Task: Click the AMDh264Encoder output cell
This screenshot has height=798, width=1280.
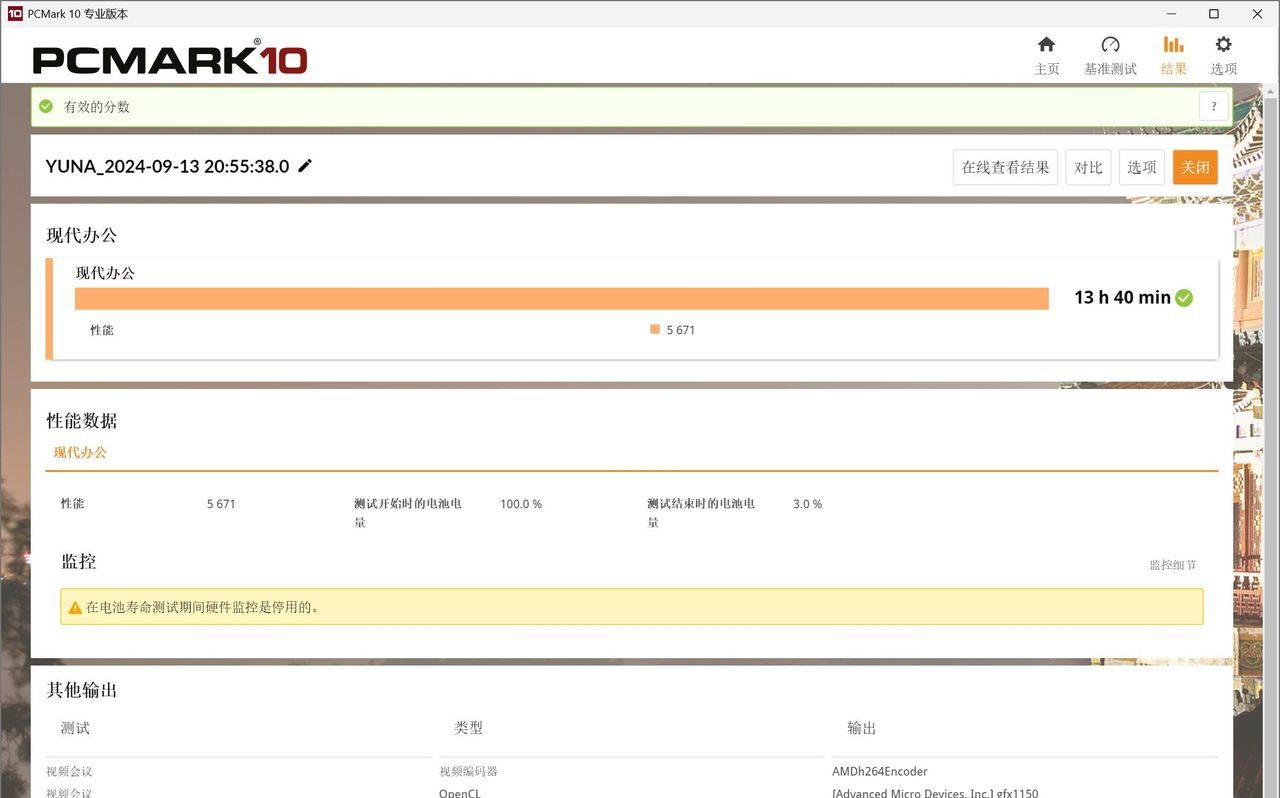Action: pos(880,772)
